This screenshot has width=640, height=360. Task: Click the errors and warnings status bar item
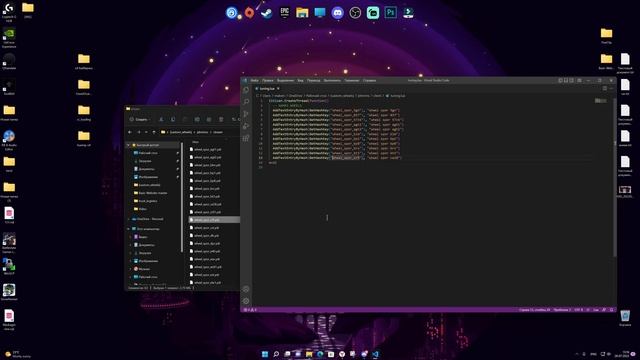point(251,310)
